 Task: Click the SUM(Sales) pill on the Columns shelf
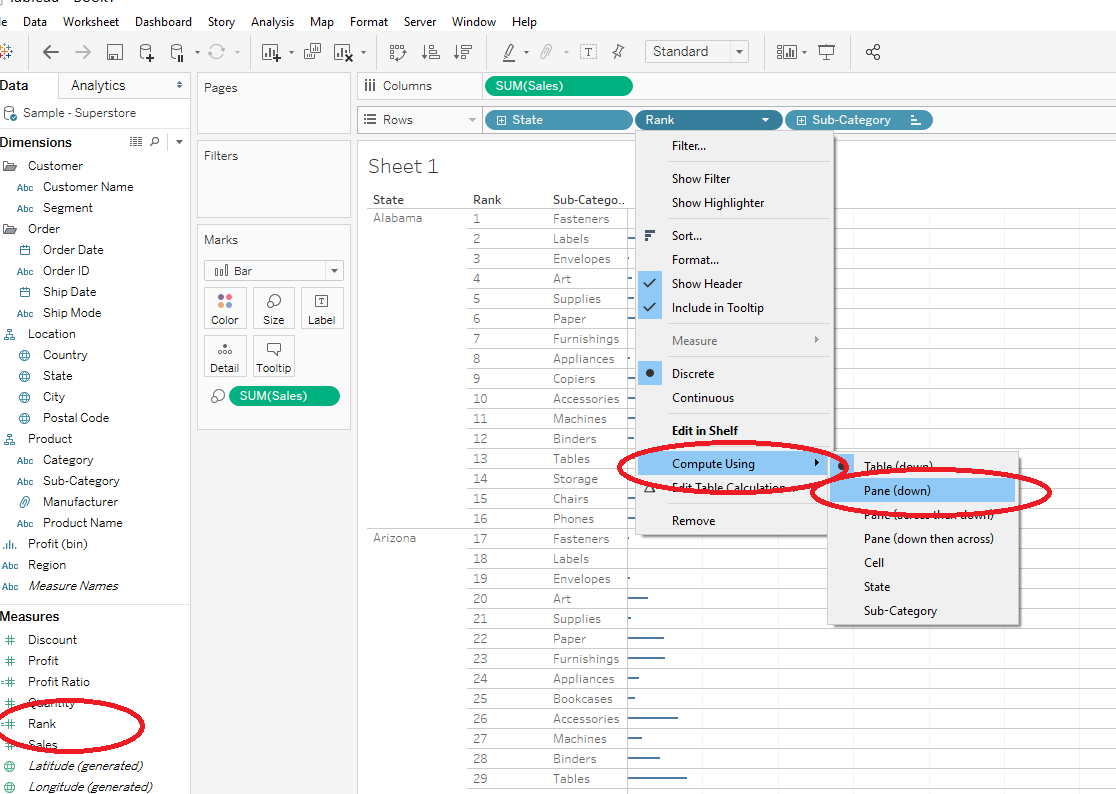coord(558,85)
